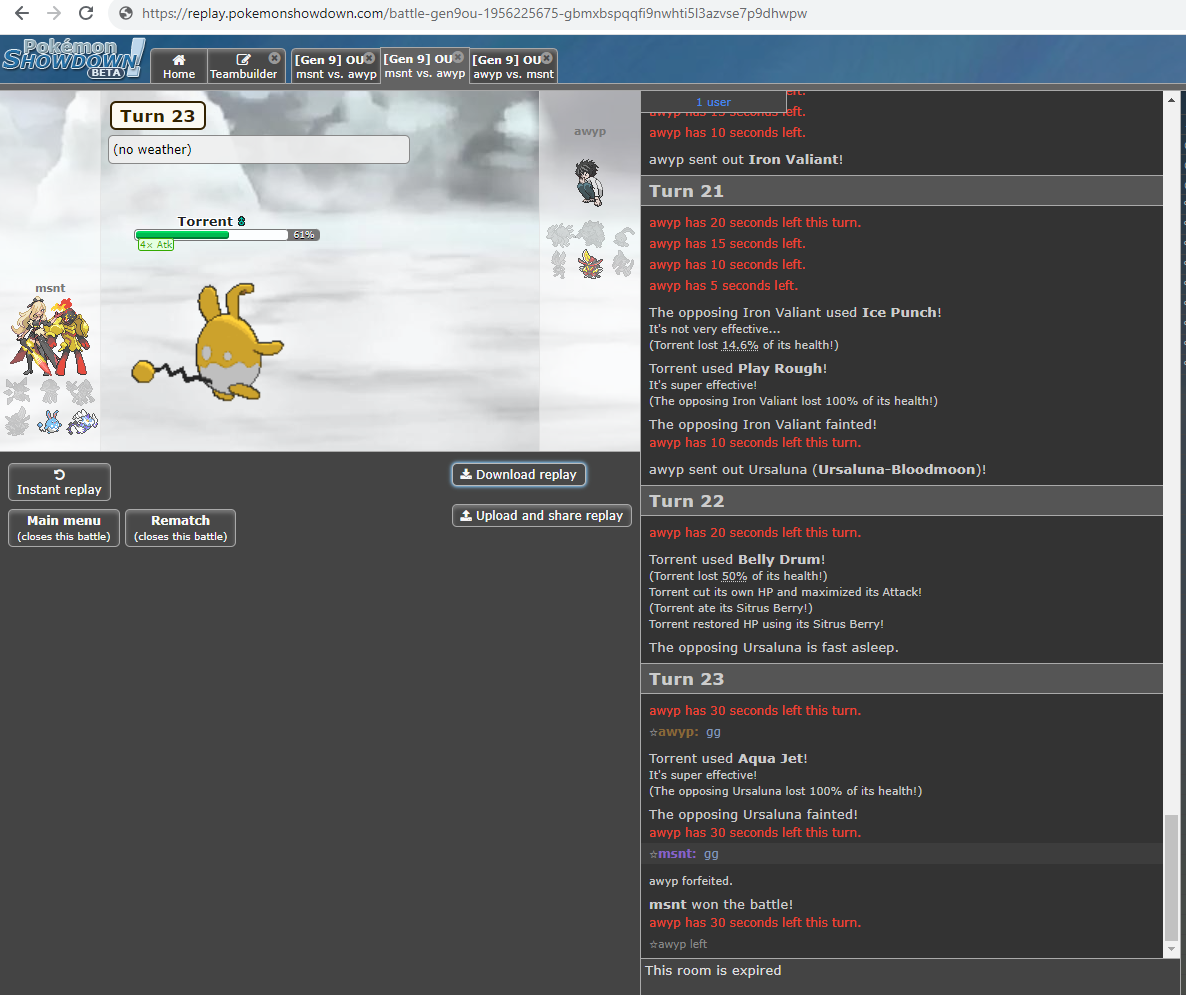
Task: Click 'Torrent used Aqua Jet!' line
Action: (728, 758)
